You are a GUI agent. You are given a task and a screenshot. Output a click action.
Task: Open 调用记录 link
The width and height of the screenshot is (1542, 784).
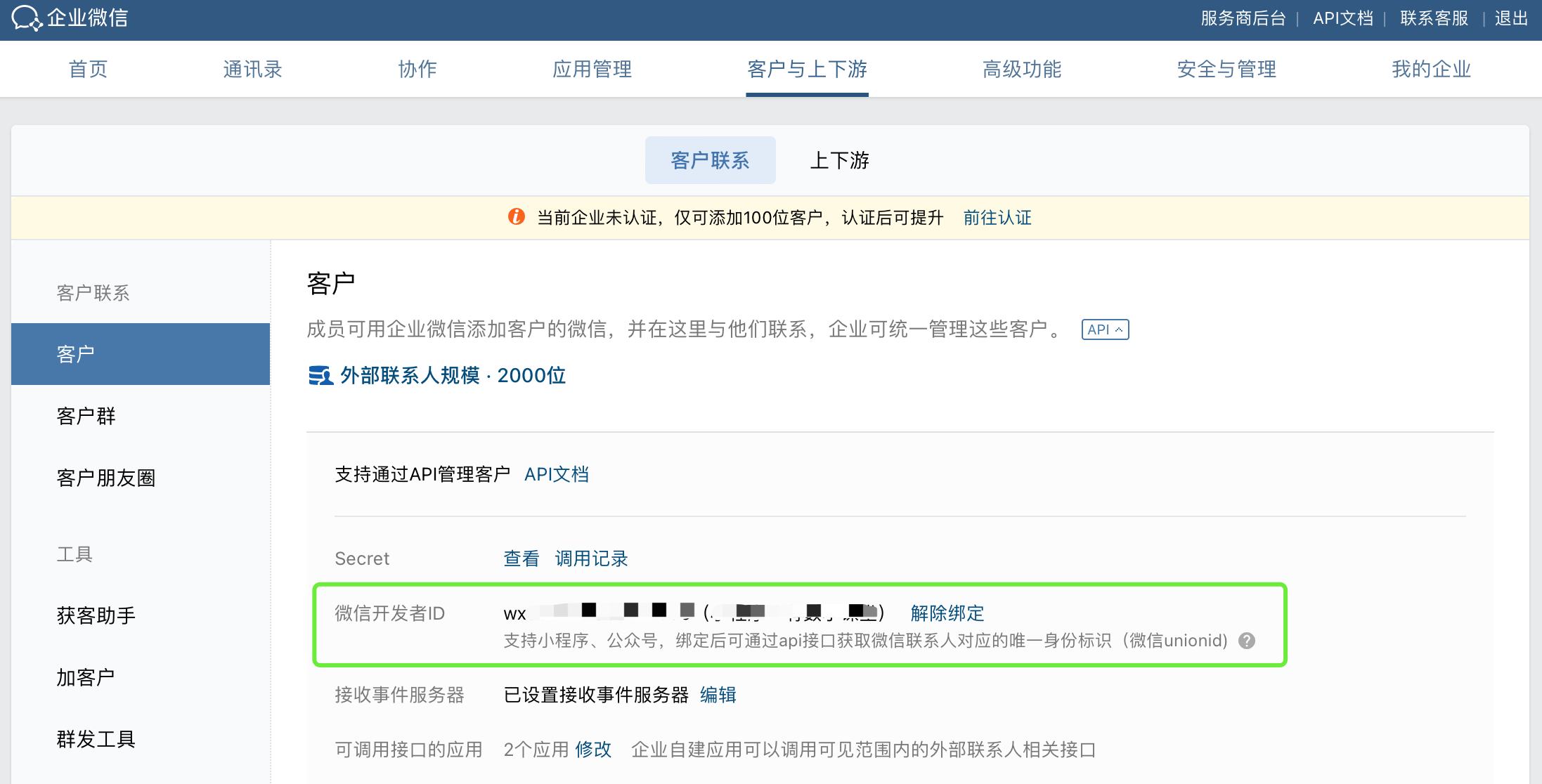591,558
